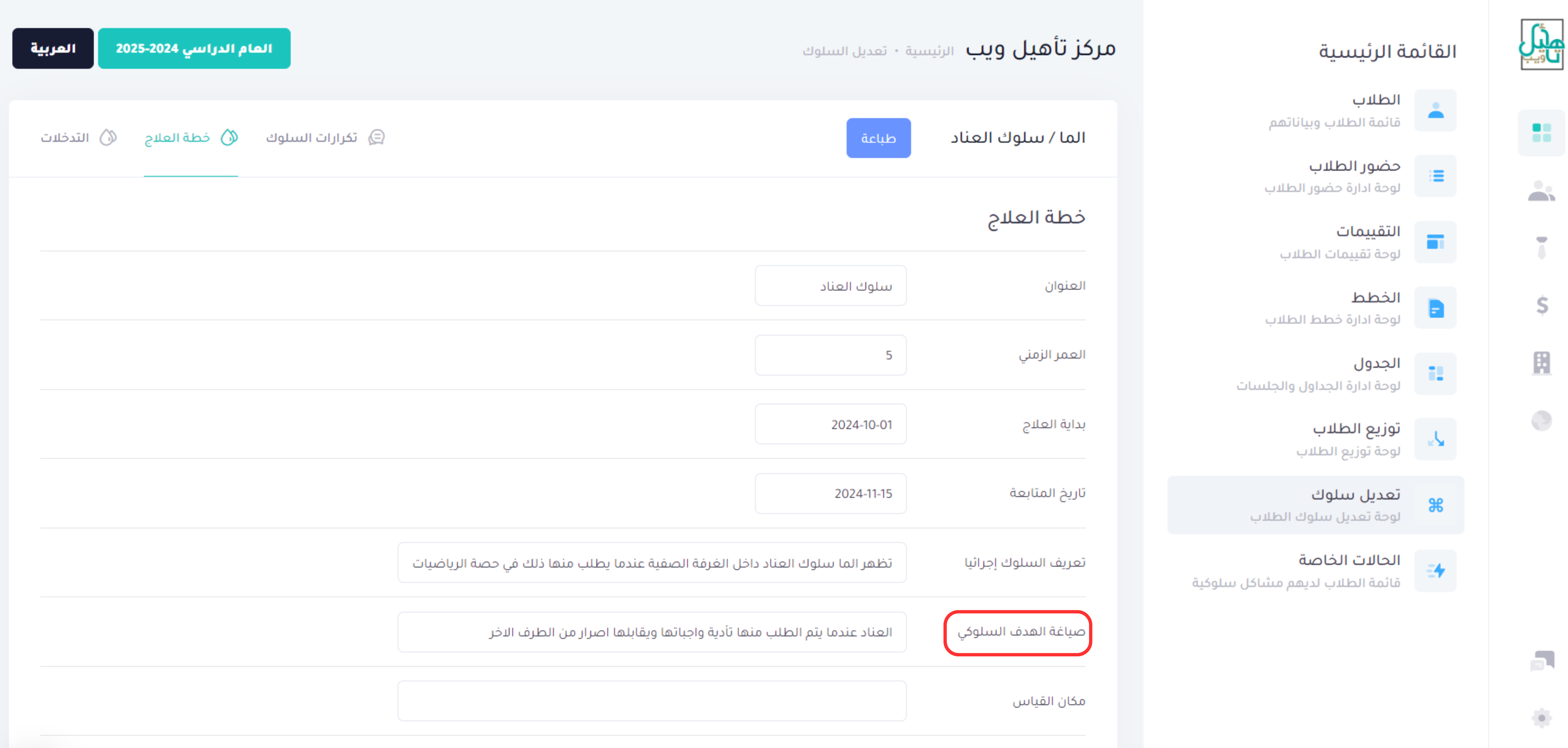Click the behavior frequencies chat icon
Screen dimensions: 1568x748
point(377,137)
